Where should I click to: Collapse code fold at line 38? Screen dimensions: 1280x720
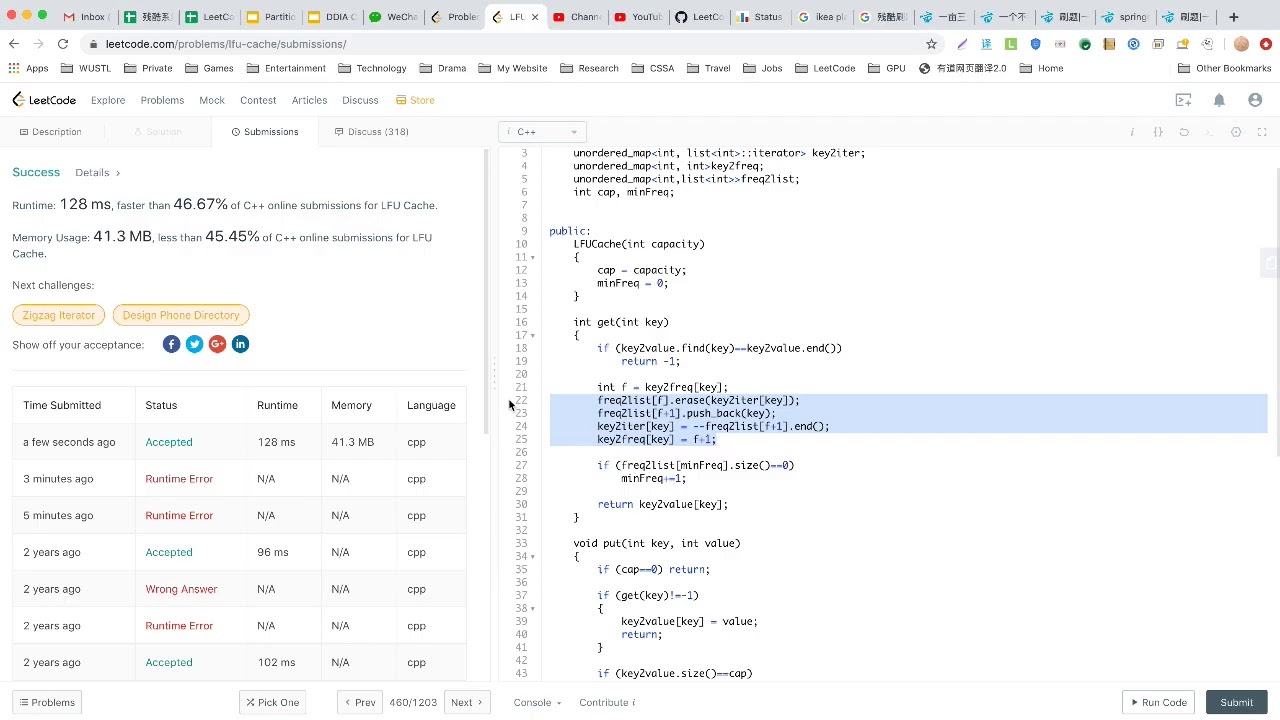coord(533,608)
